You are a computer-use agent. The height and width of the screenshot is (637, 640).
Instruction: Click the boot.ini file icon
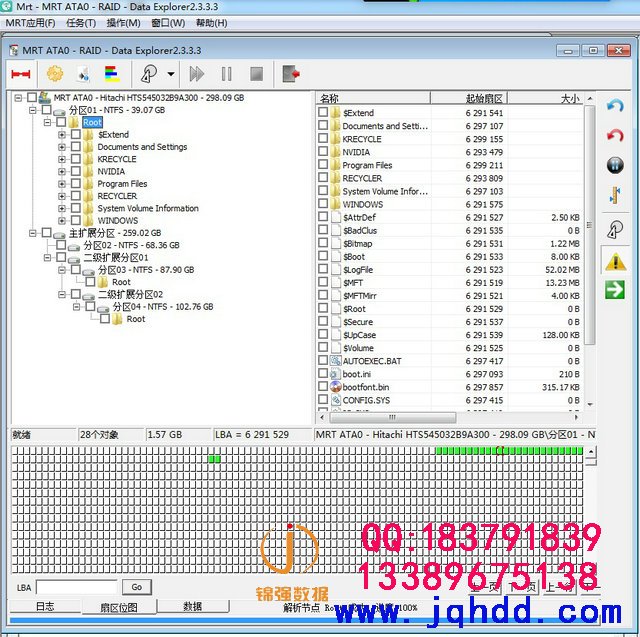click(336, 374)
